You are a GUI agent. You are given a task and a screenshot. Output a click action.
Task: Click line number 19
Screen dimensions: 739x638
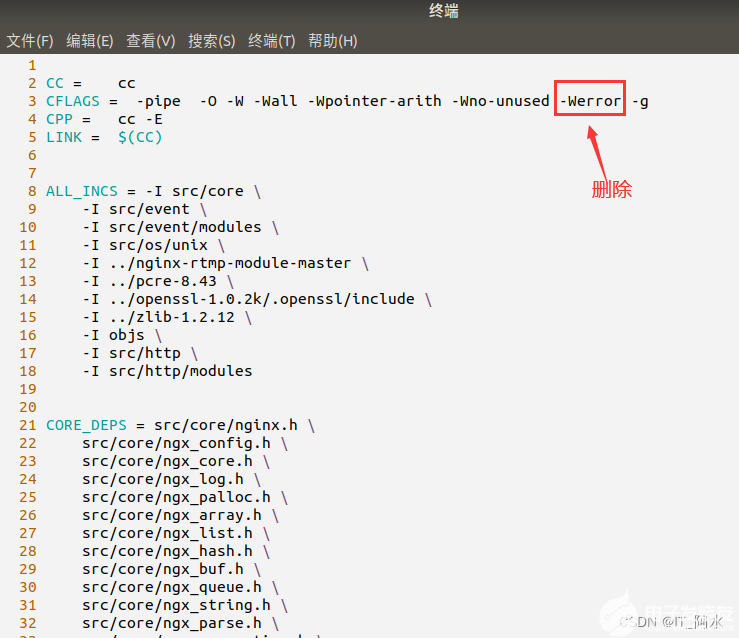[28, 389]
